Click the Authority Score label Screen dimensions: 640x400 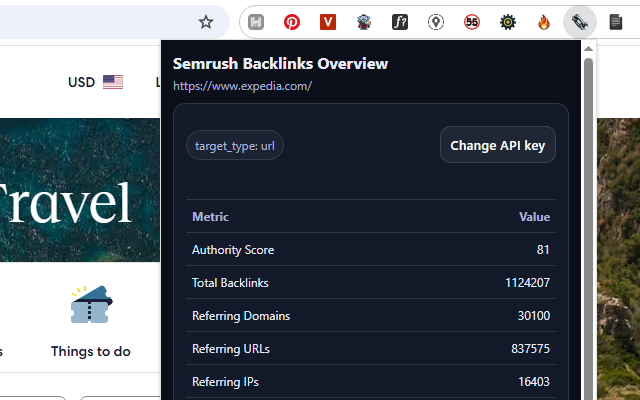(x=233, y=250)
